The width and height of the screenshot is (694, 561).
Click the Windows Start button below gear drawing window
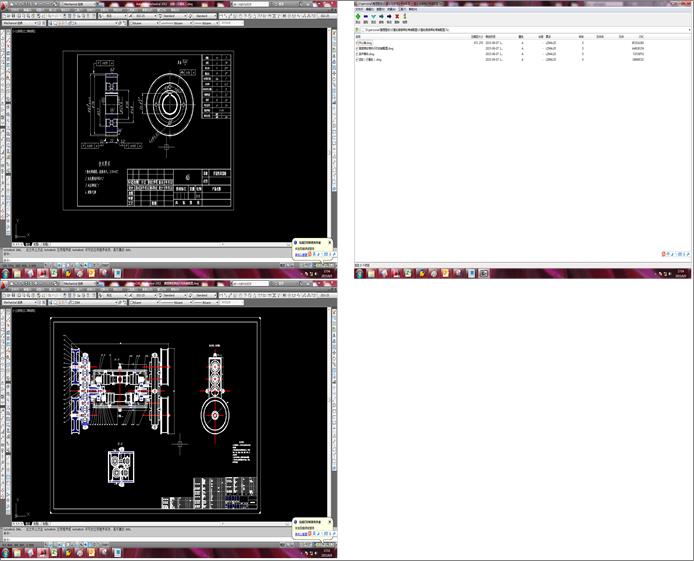tap(5, 273)
